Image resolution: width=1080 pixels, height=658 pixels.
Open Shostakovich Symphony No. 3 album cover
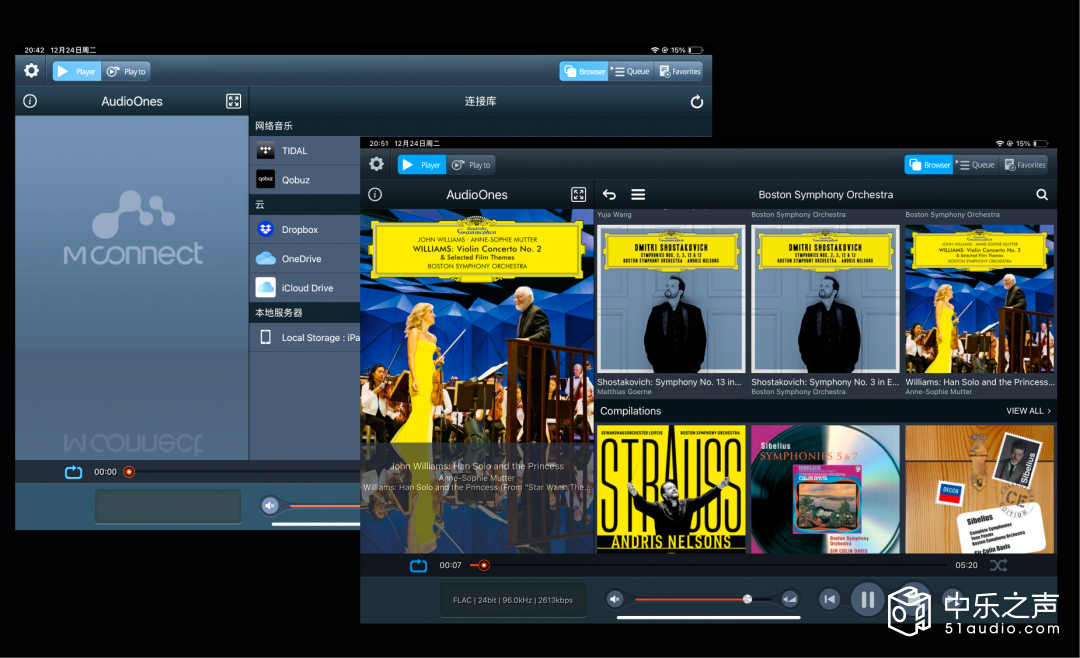point(825,299)
